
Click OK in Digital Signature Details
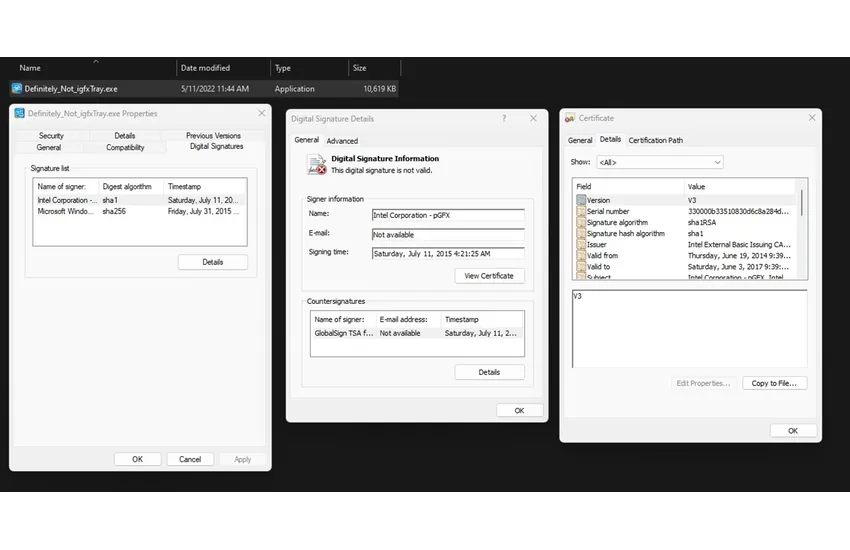519,411
